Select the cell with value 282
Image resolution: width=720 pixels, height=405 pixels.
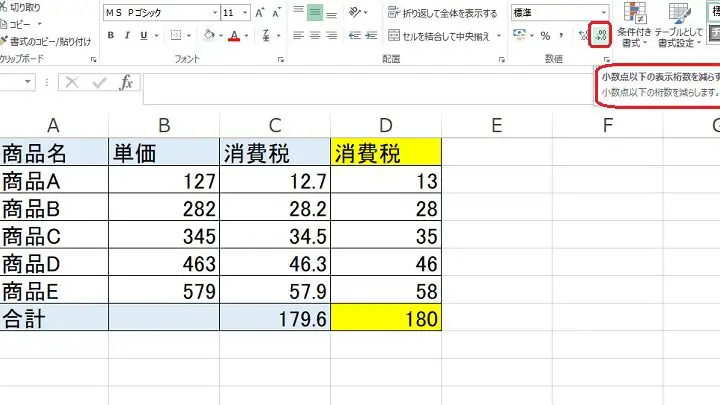tap(164, 208)
